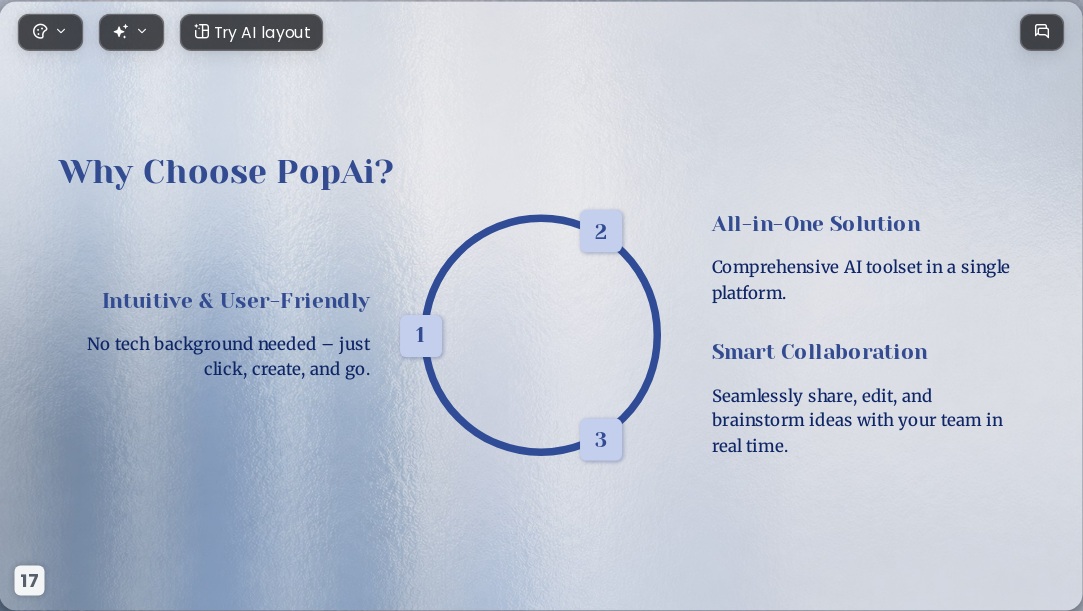The image size is (1083, 611).
Task: Open the theme palette dropdown
Action: [50, 32]
